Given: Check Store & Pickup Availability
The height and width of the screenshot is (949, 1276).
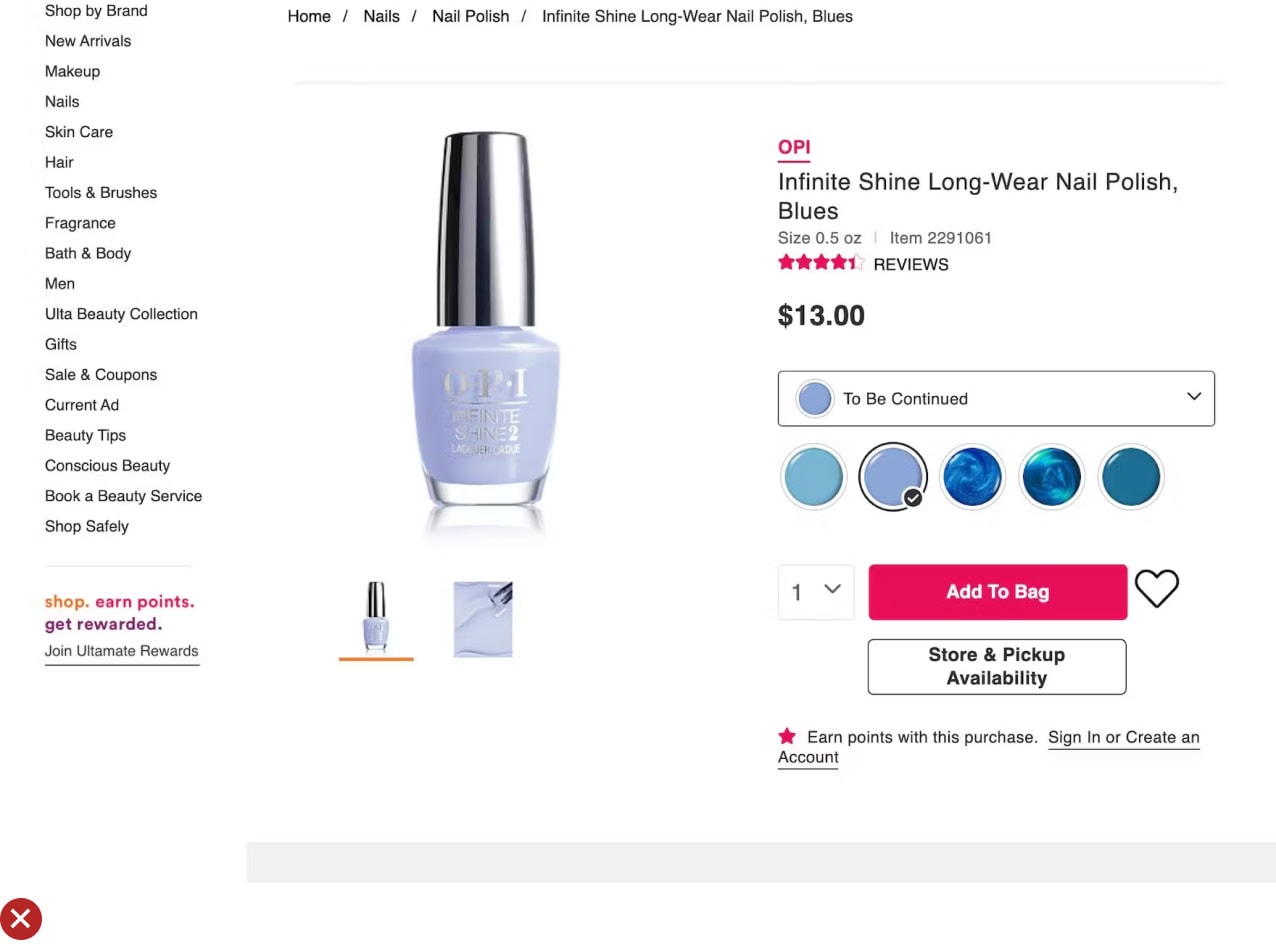Looking at the screenshot, I should (x=996, y=666).
